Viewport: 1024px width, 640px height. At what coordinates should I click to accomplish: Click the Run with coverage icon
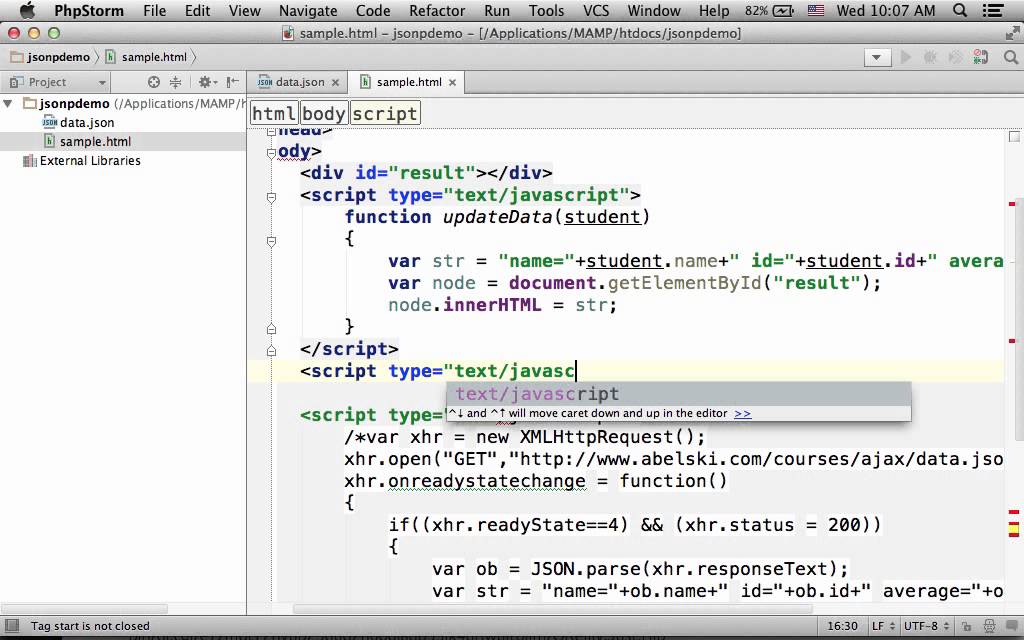click(x=955, y=57)
